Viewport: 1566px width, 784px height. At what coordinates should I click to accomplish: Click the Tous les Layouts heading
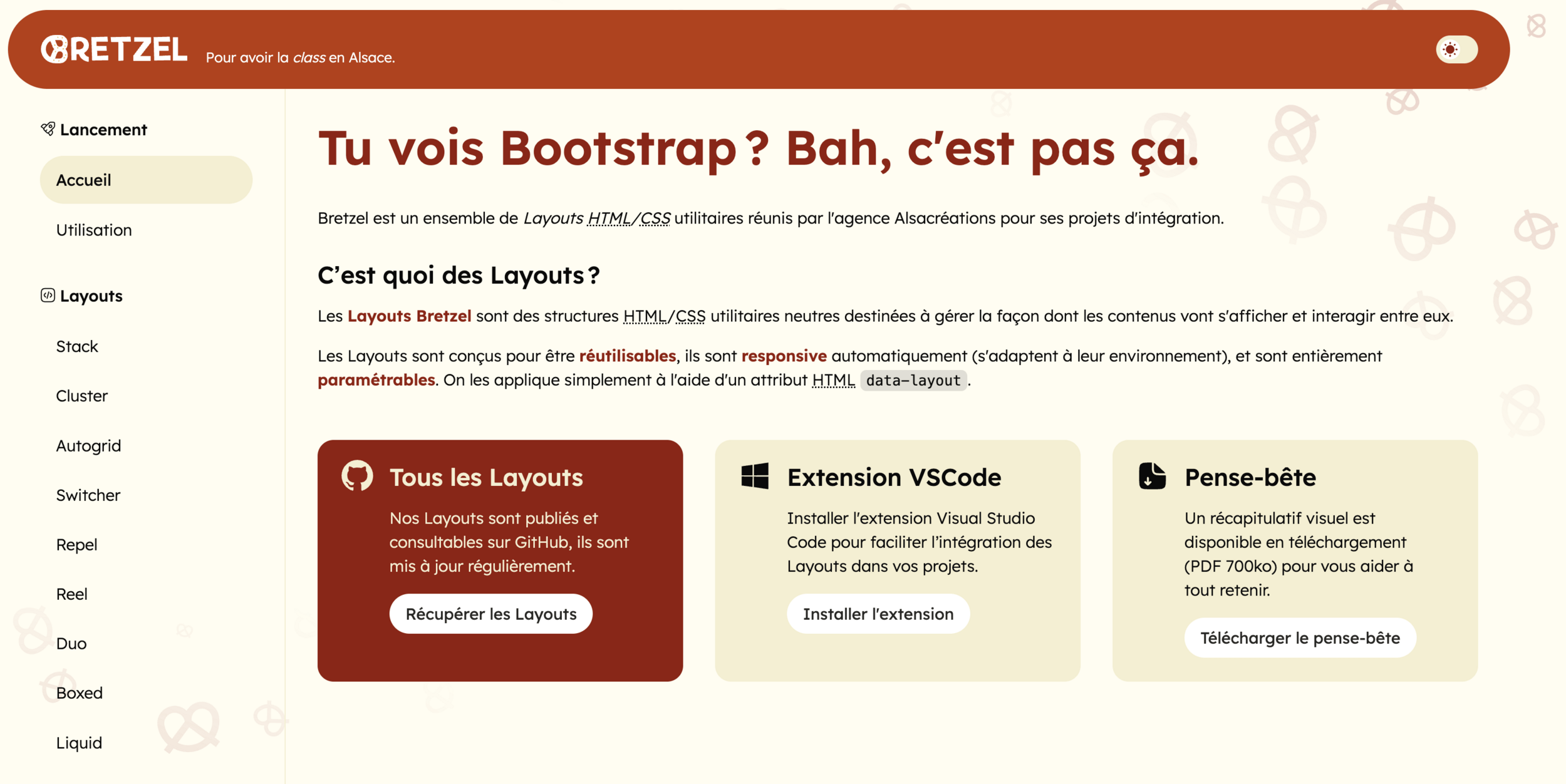pyautogui.click(x=485, y=477)
